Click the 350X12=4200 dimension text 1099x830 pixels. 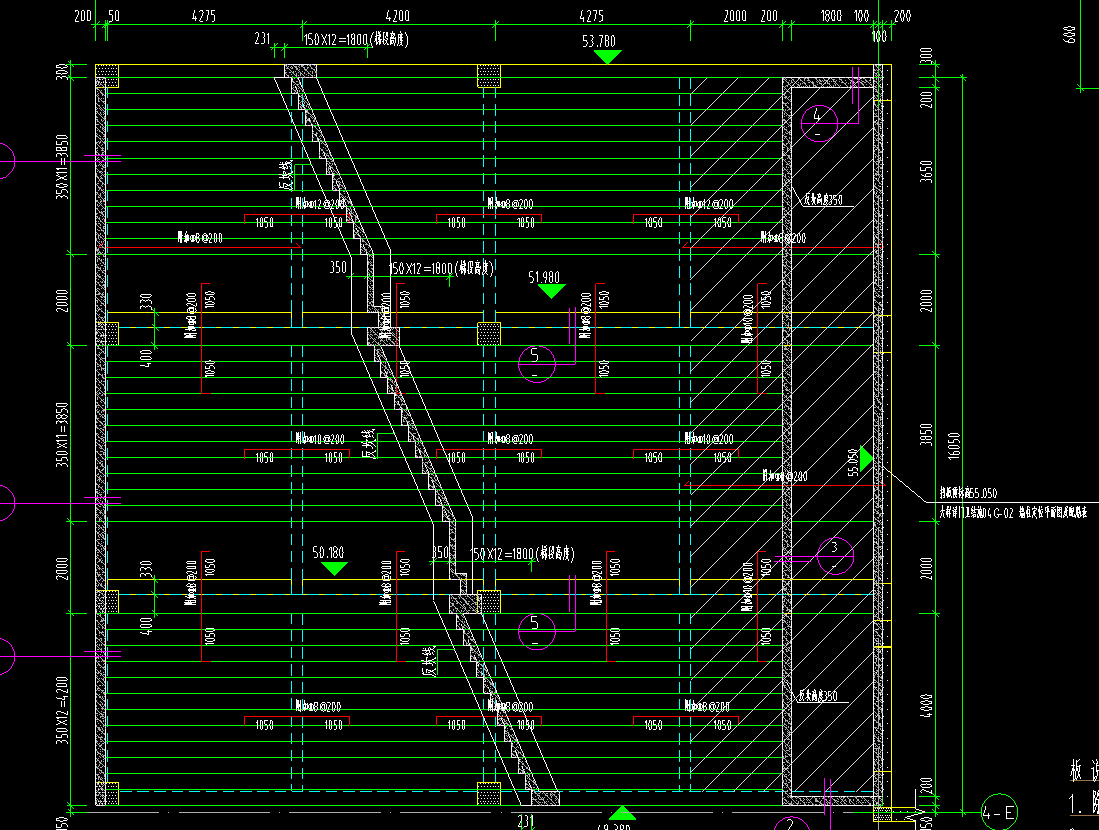[62, 710]
